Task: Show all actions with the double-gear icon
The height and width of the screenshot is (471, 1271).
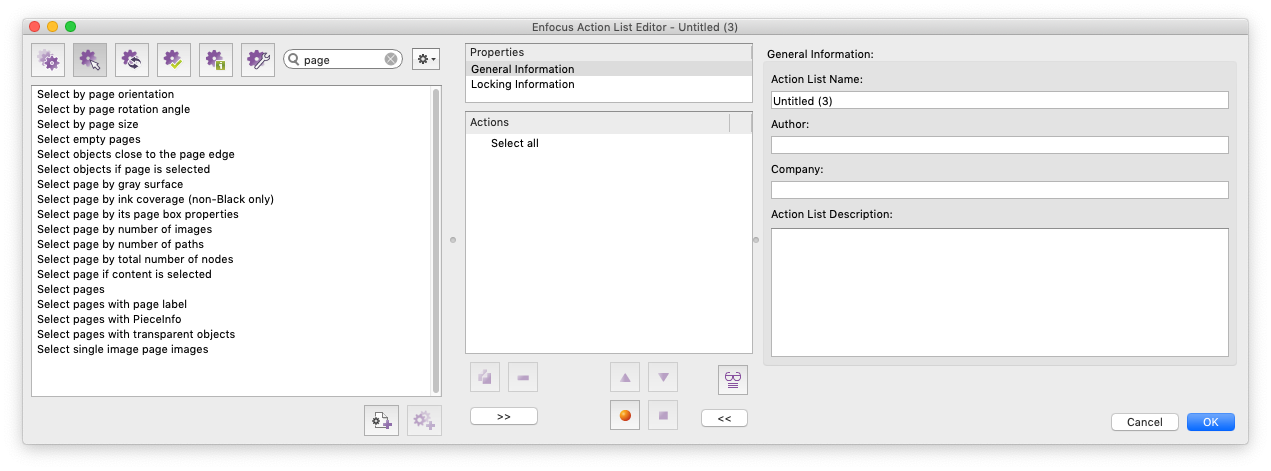Action: 48,60
